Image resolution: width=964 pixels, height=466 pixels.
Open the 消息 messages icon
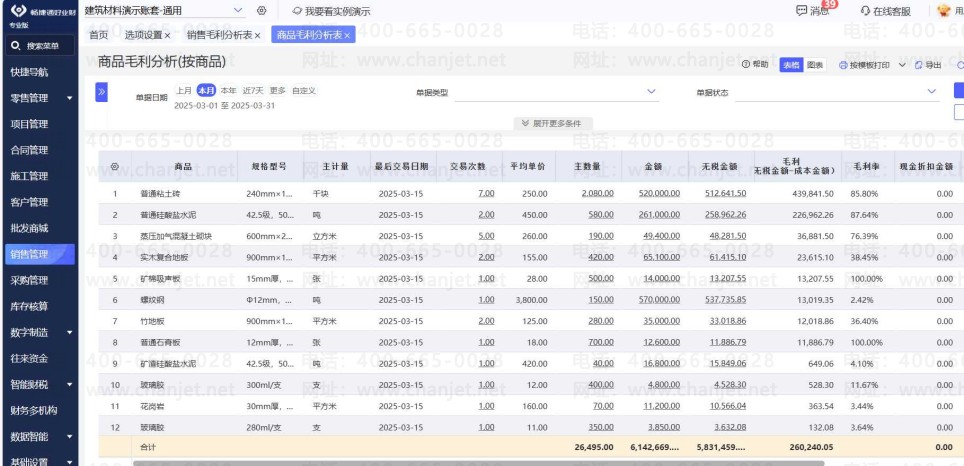[x=801, y=10]
